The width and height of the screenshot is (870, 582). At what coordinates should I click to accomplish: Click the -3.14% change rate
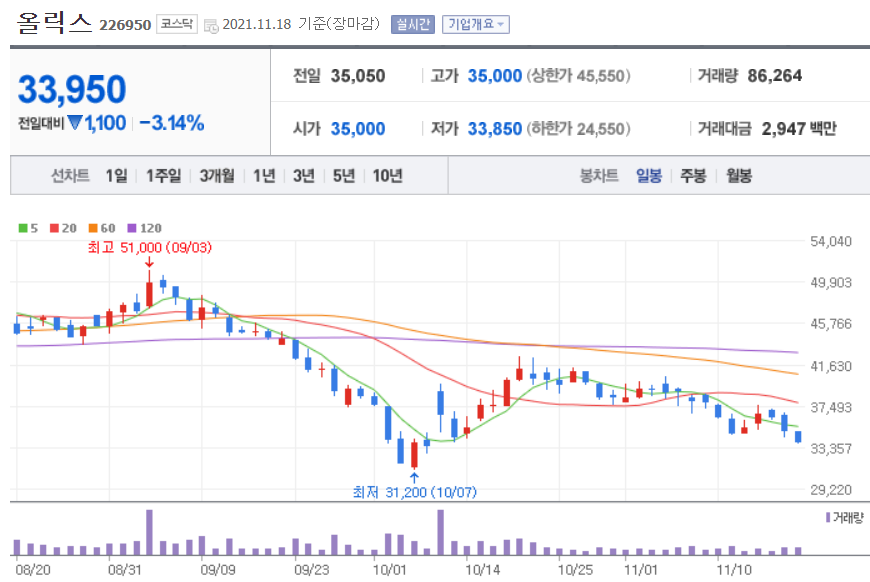[x=171, y=123]
